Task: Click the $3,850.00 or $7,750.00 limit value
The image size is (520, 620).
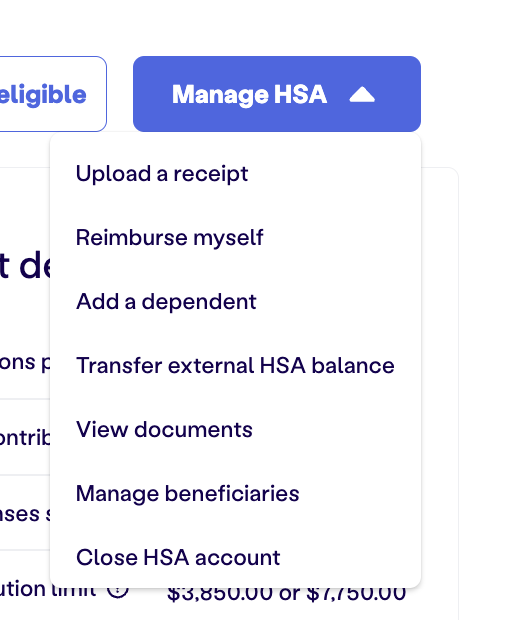Action: click(286, 594)
